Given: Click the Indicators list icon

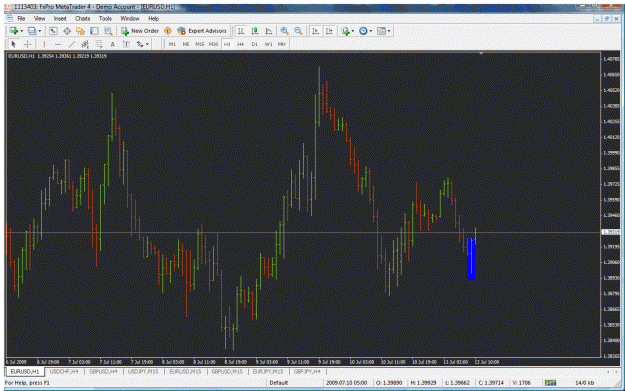Looking at the screenshot, I should point(345,31).
